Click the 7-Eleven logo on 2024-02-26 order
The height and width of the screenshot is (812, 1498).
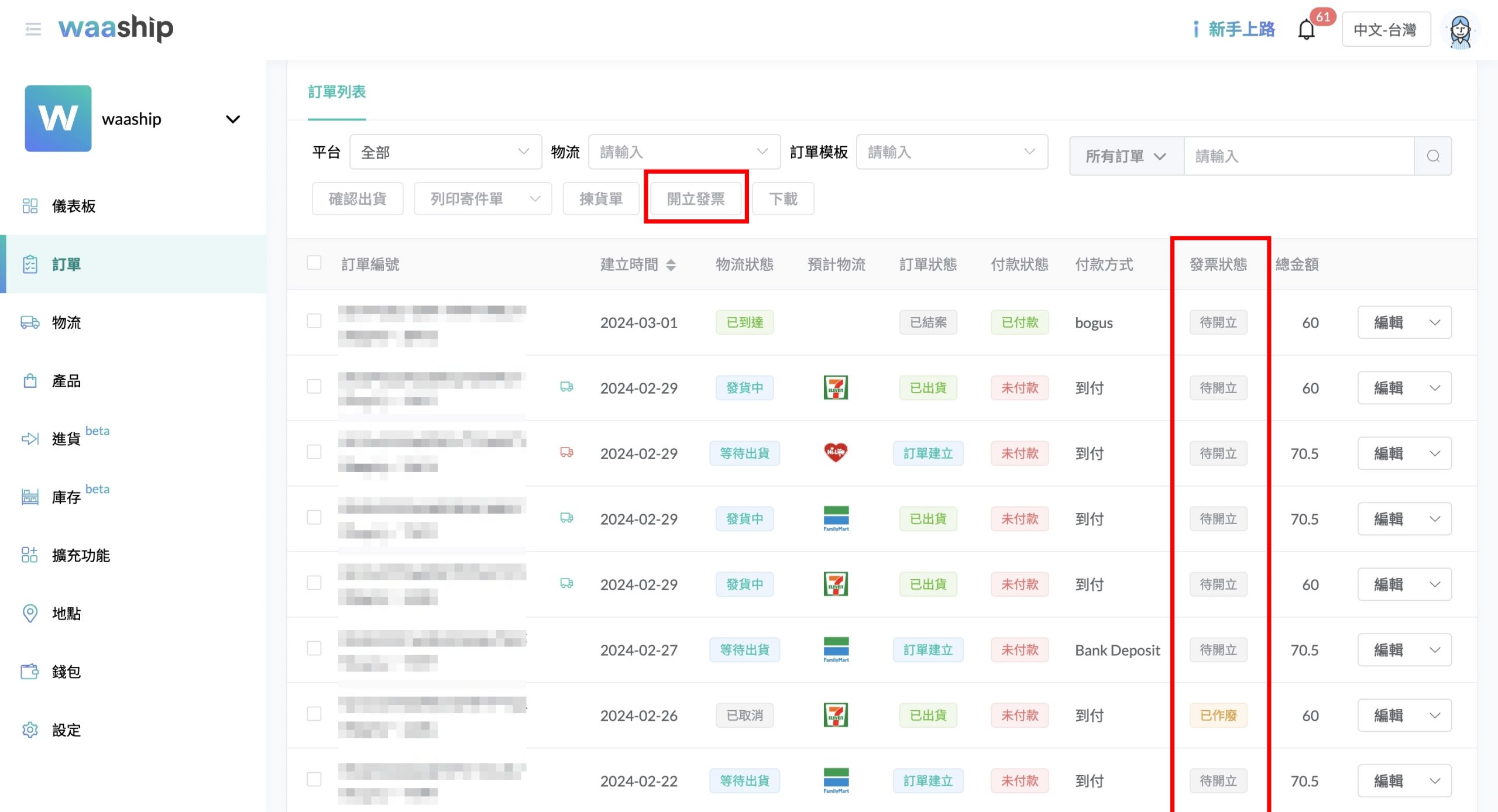click(836, 715)
